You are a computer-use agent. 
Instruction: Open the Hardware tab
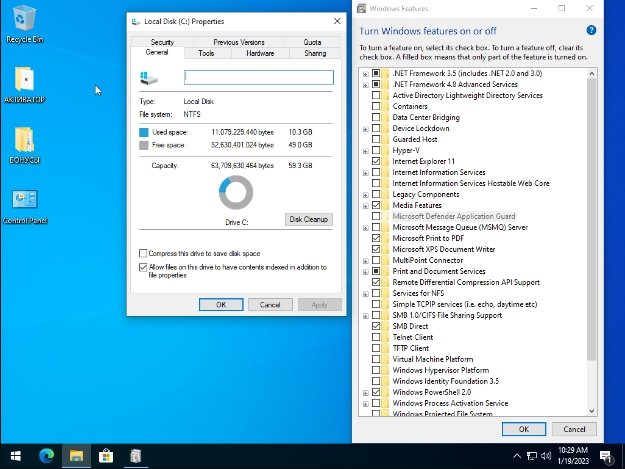[x=260, y=53]
